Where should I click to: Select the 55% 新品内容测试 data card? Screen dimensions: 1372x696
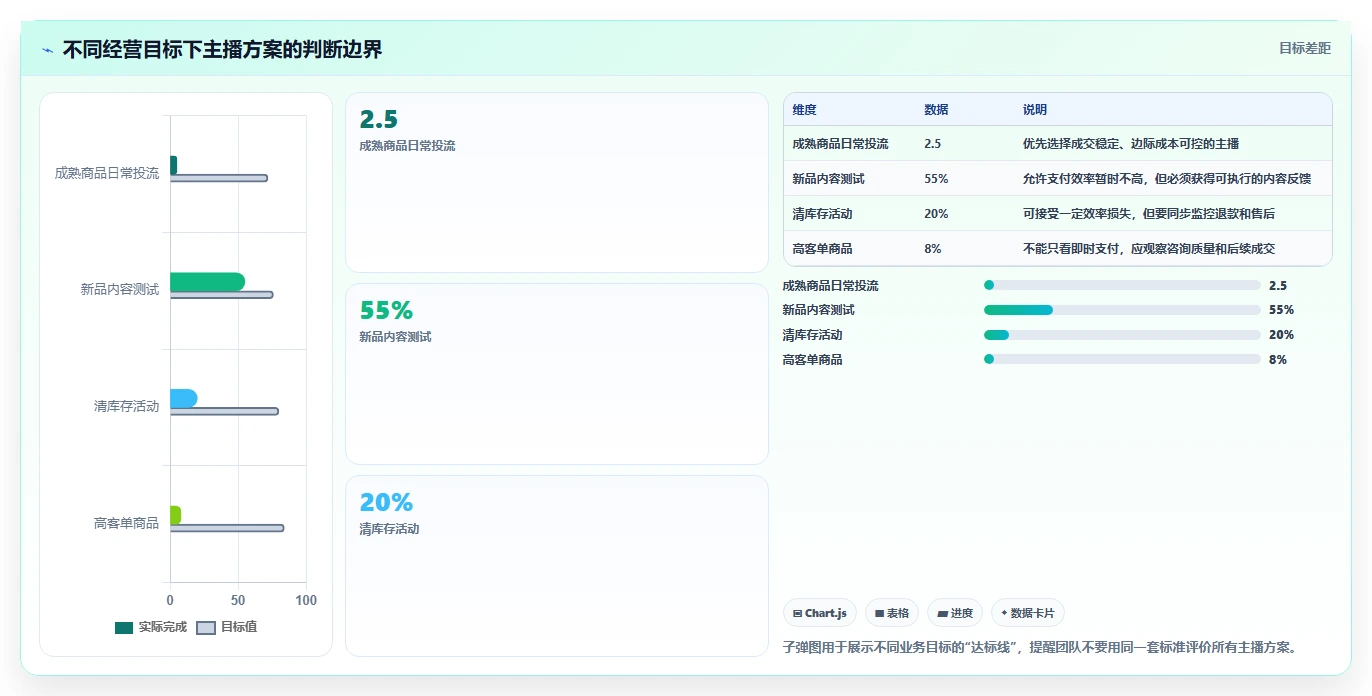coord(556,374)
